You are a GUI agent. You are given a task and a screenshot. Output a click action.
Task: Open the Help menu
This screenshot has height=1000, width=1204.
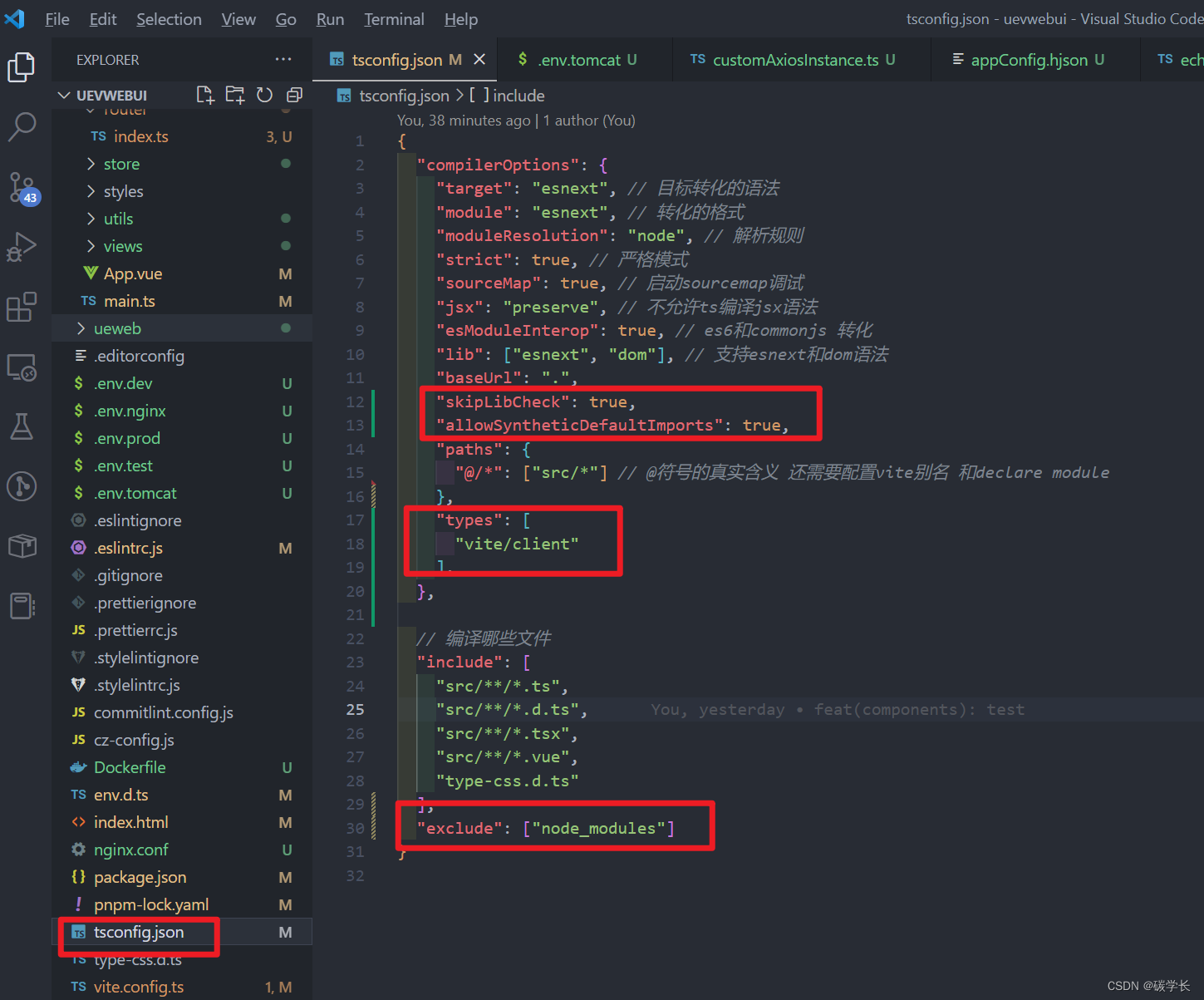(461, 19)
